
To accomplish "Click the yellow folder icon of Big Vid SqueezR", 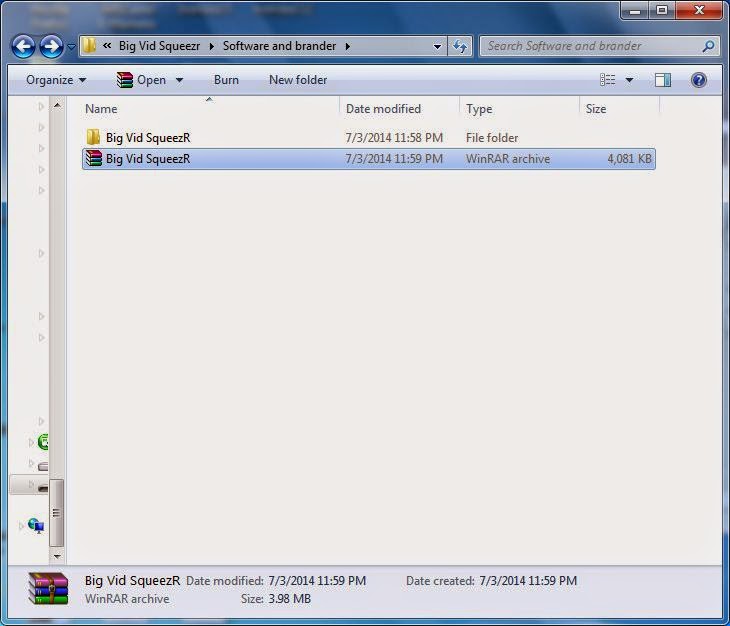I will [x=93, y=137].
